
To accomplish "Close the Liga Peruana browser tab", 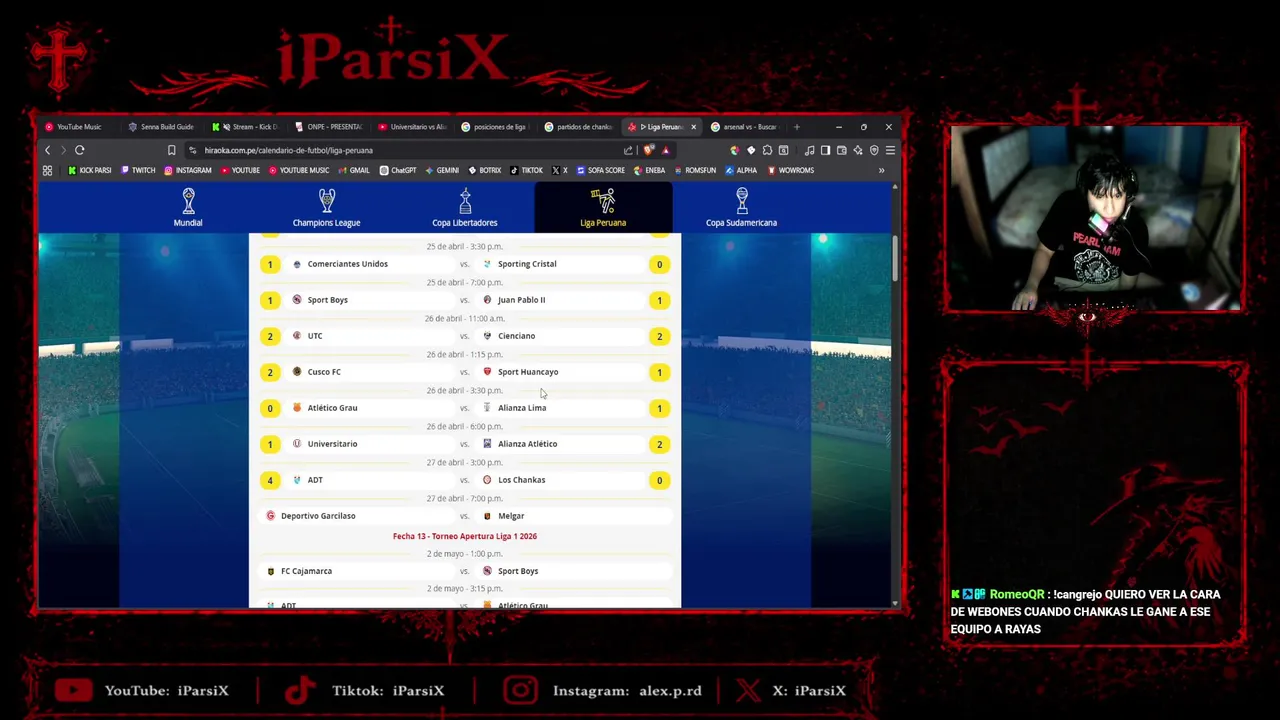I will [693, 127].
